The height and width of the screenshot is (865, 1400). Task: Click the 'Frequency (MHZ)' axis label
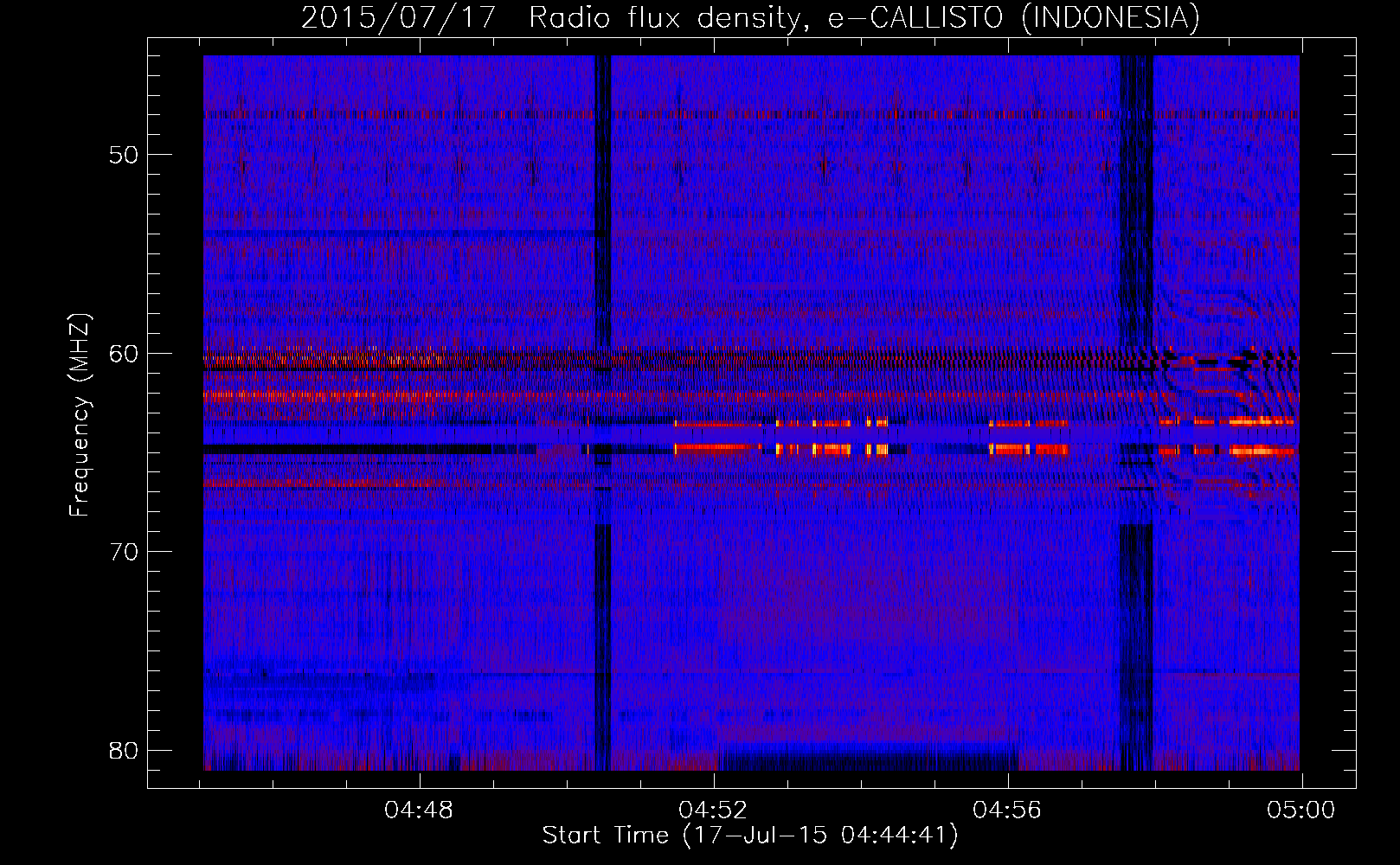[80, 415]
